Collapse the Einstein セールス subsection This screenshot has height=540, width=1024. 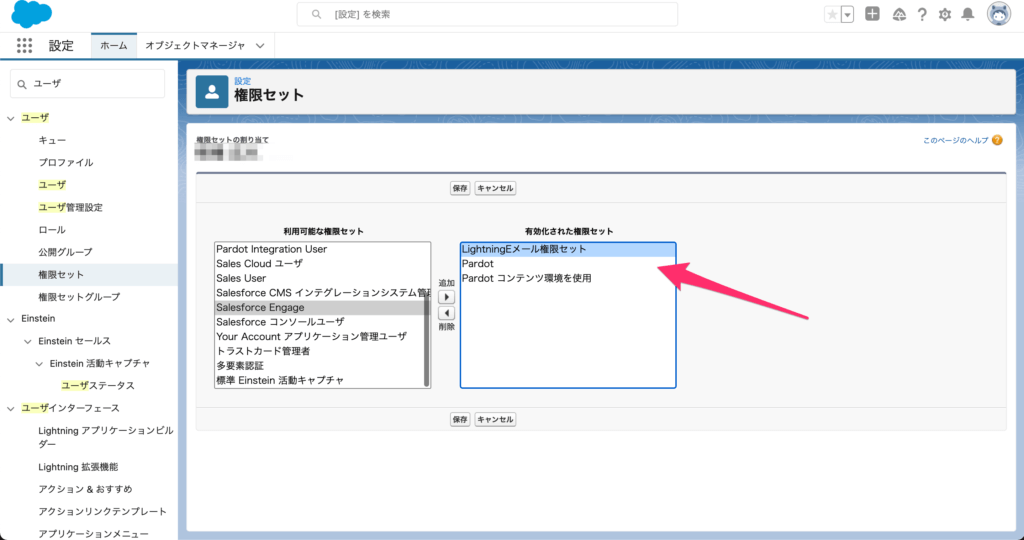click(x=27, y=341)
